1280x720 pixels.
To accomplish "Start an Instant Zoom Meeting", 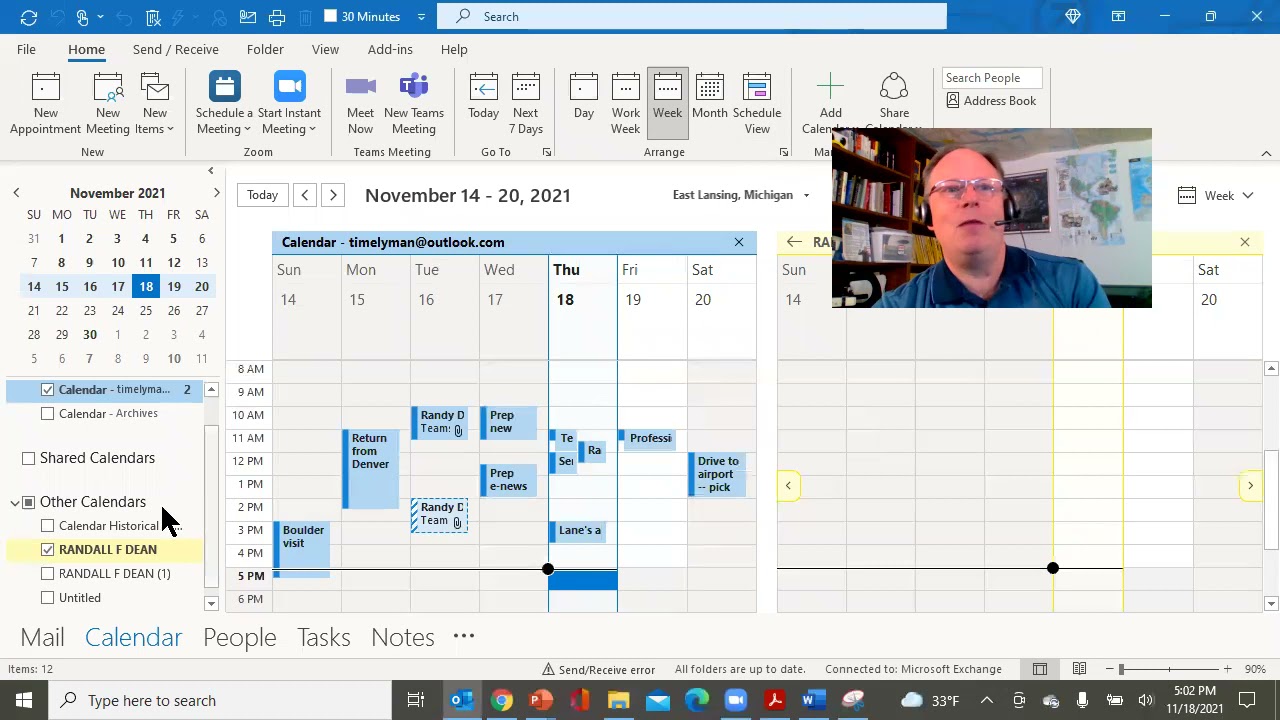I will (289, 103).
